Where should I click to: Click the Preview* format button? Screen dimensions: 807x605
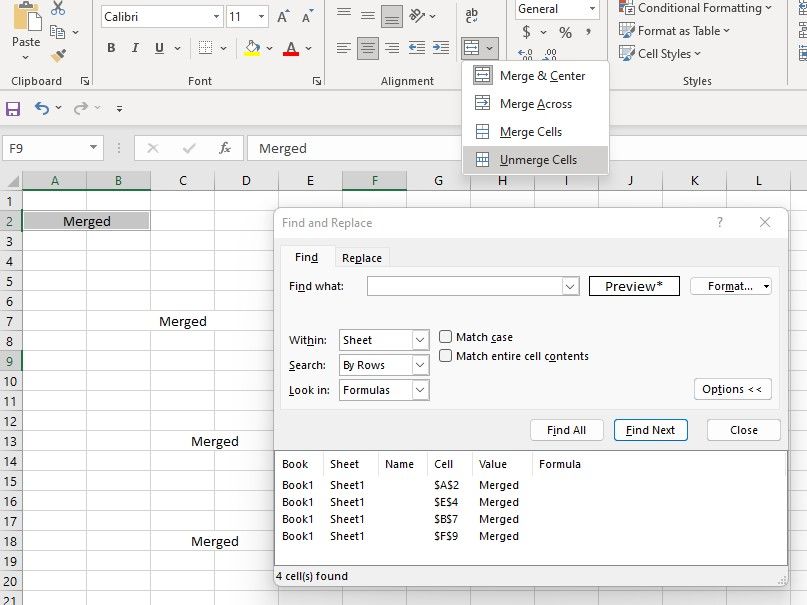(634, 286)
